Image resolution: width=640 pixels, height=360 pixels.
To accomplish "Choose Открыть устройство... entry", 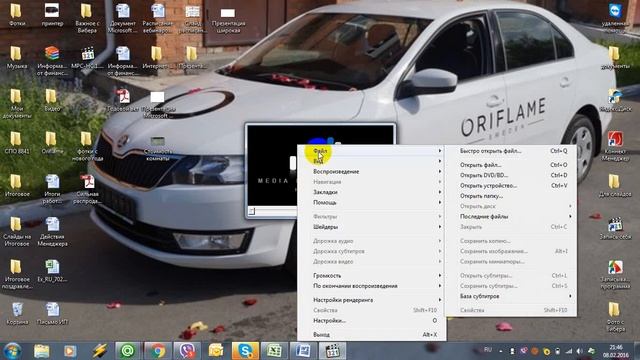I will pyautogui.click(x=511, y=185).
